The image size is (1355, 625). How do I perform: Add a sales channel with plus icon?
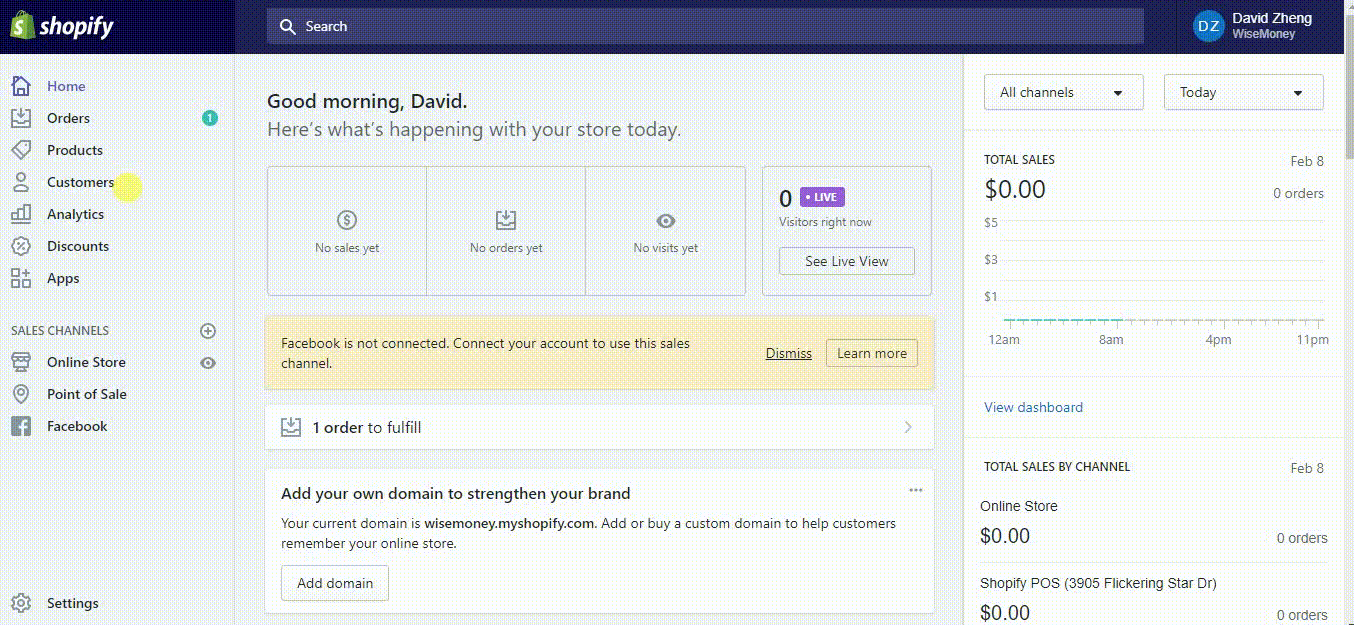208,331
